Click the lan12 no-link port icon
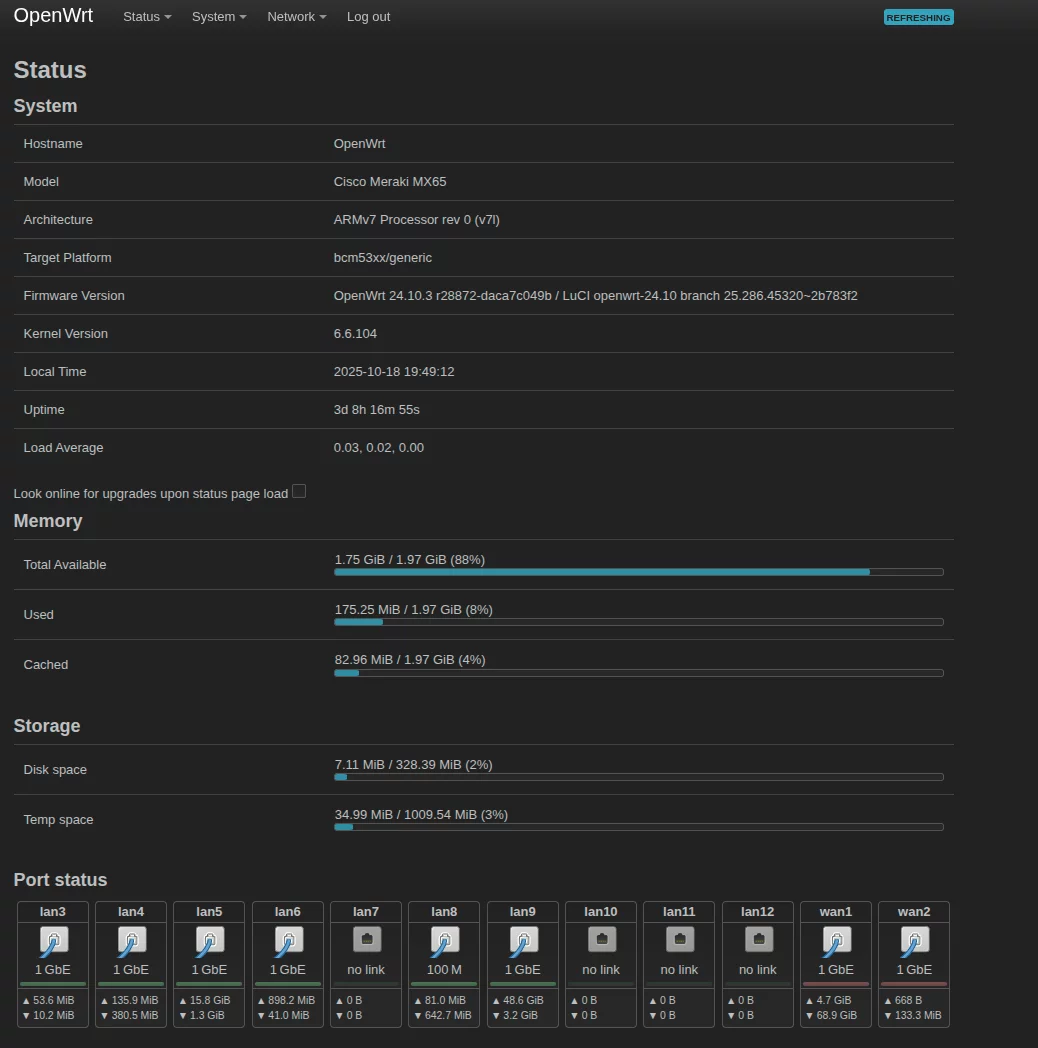This screenshot has height=1048, width=1038. point(758,940)
